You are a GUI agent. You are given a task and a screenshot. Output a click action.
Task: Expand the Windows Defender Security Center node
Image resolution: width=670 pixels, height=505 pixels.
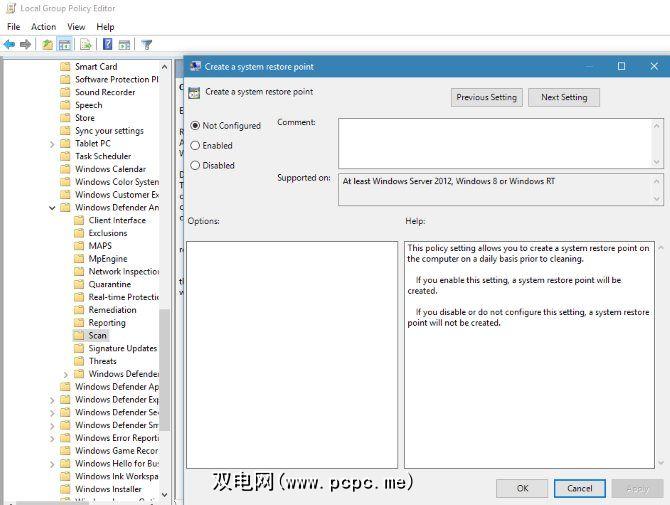(52, 413)
